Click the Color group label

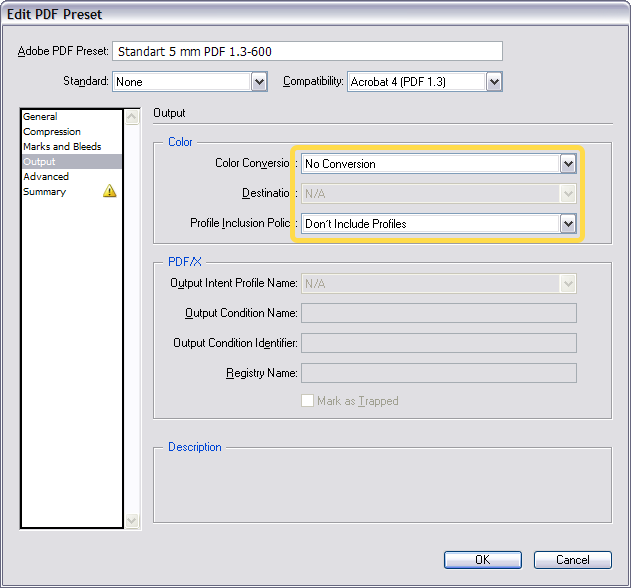pos(180,142)
